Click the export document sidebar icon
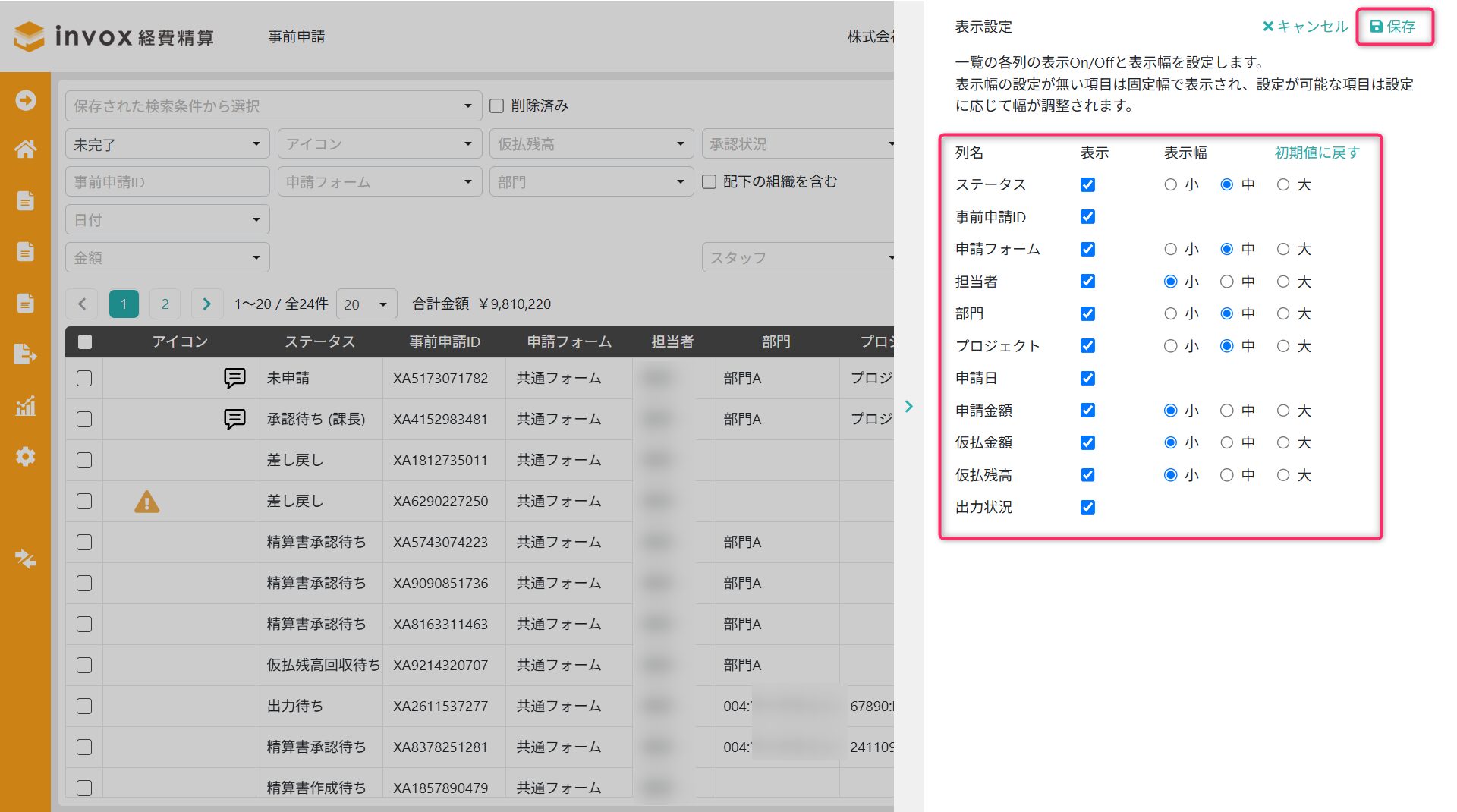The image size is (1457, 812). (25, 354)
